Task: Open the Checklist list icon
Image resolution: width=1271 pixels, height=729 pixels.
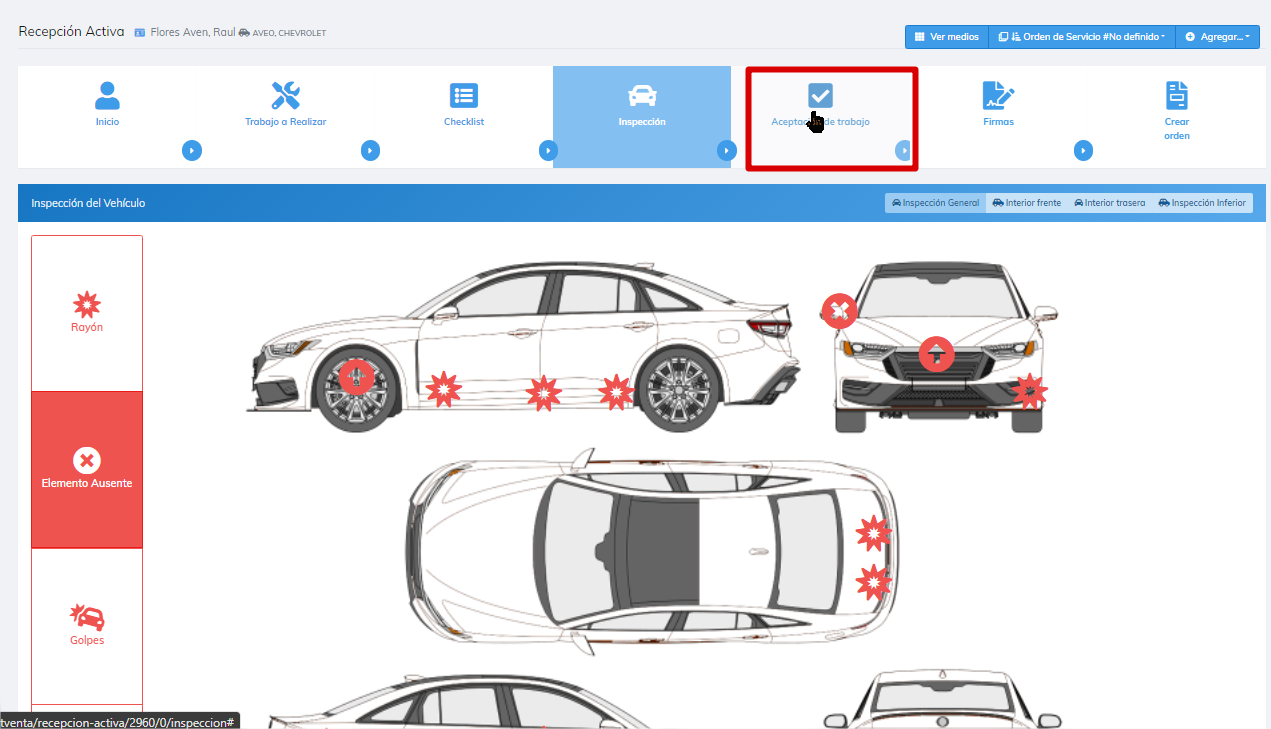Action: (464, 95)
